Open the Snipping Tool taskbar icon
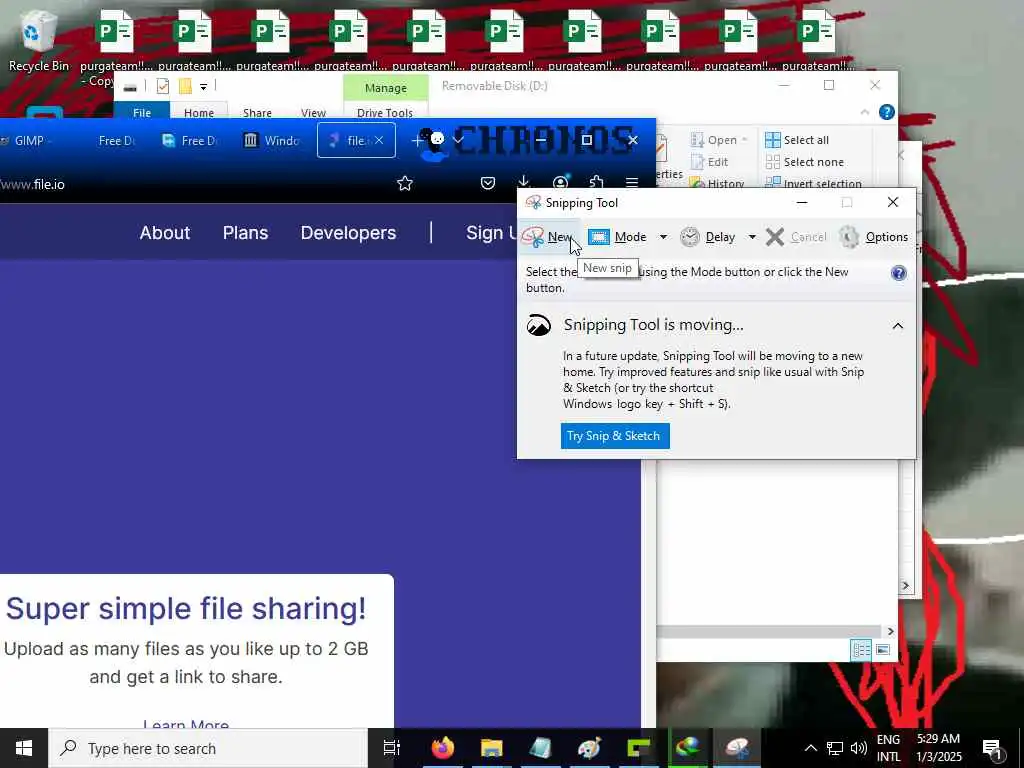This screenshot has height=768, width=1024. click(737, 748)
